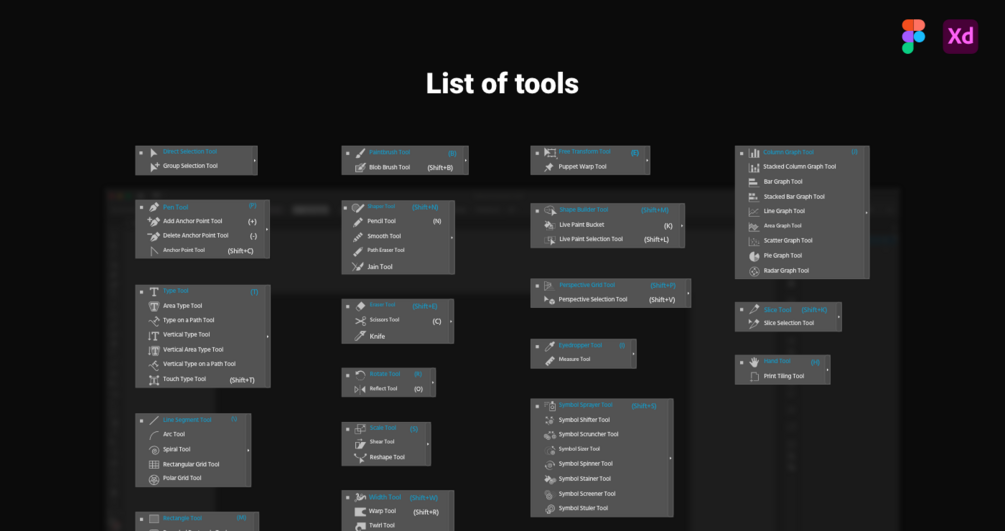Pick the Puppet Warp Tool icon
The height and width of the screenshot is (531, 1005).
pyautogui.click(x=549, y=167)
